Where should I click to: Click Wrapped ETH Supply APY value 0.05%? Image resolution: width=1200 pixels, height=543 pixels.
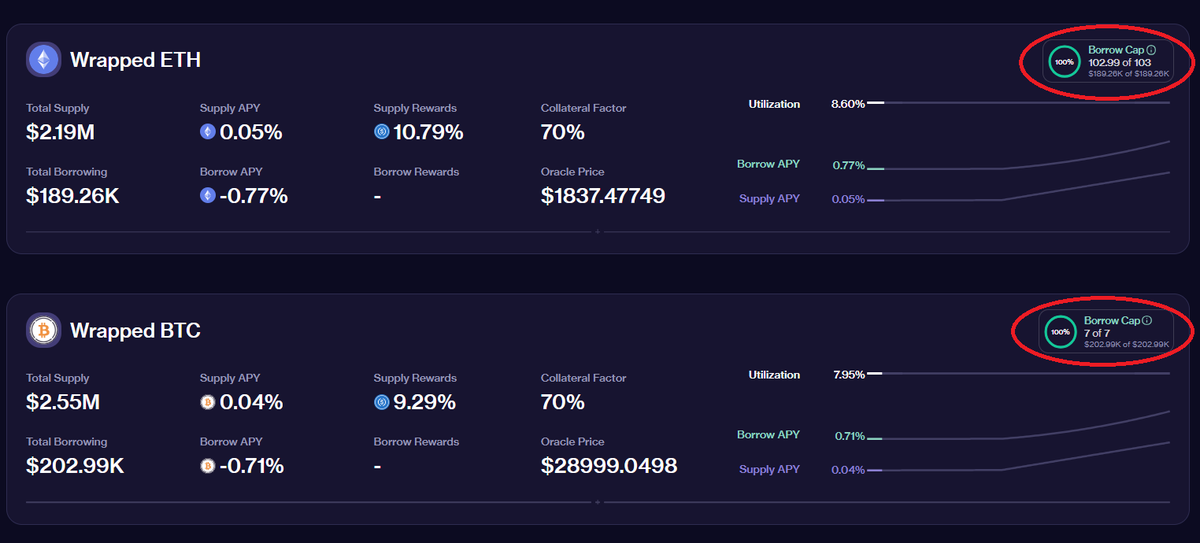251,132
